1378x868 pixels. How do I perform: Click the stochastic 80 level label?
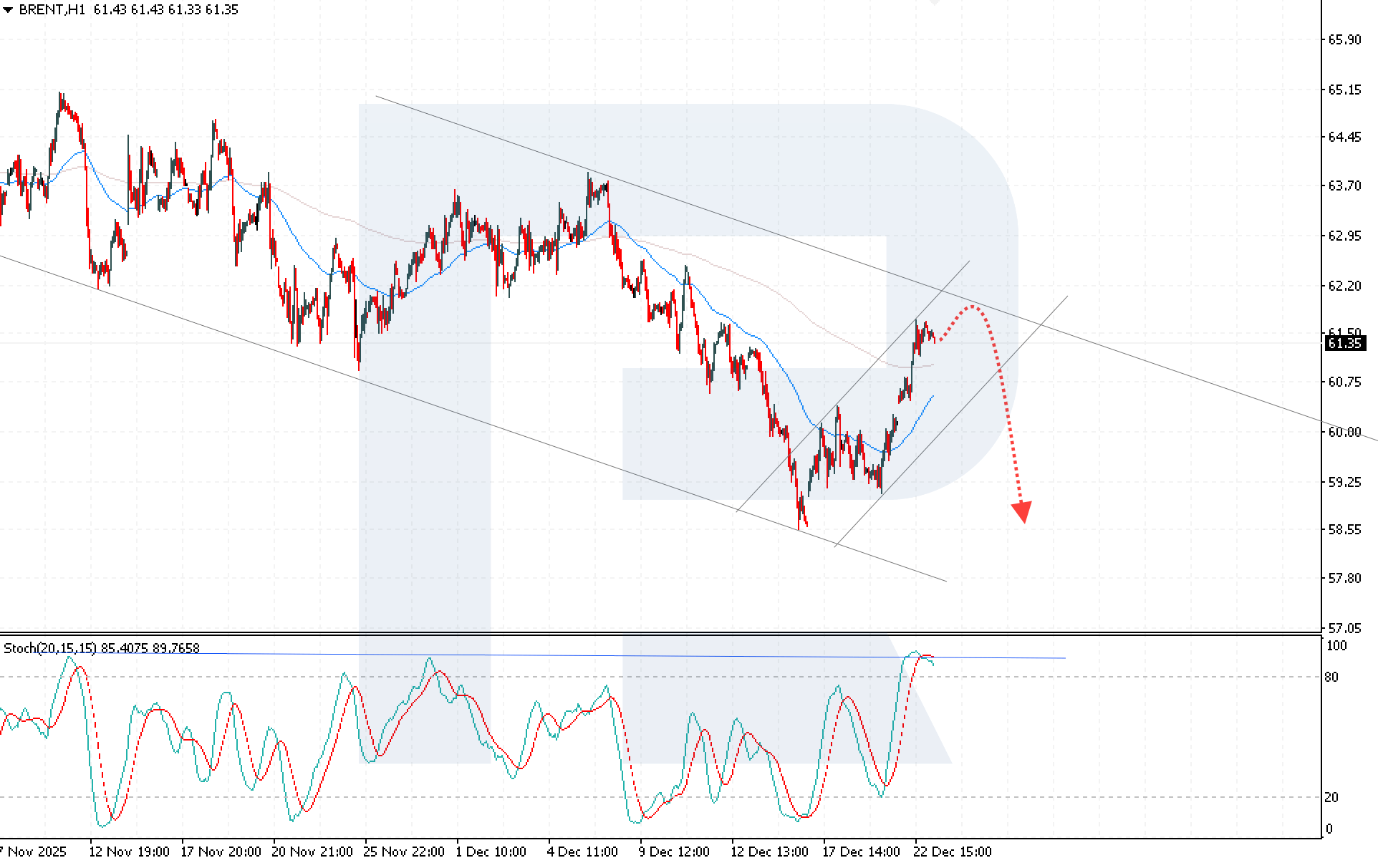point(1331,677)
